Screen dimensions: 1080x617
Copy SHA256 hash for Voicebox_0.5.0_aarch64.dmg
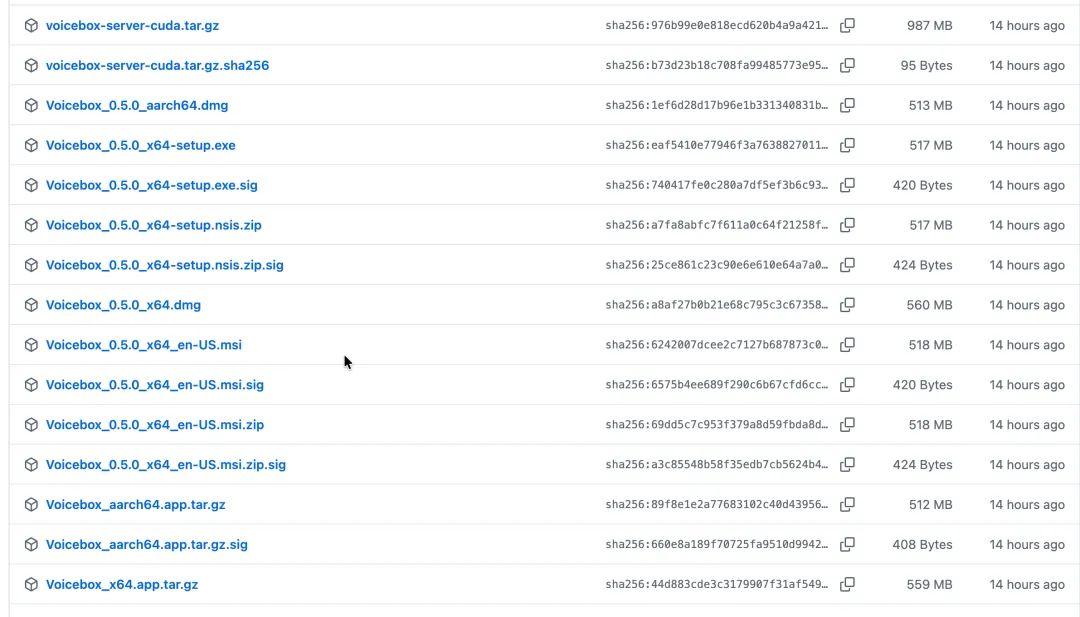point(847,105)
